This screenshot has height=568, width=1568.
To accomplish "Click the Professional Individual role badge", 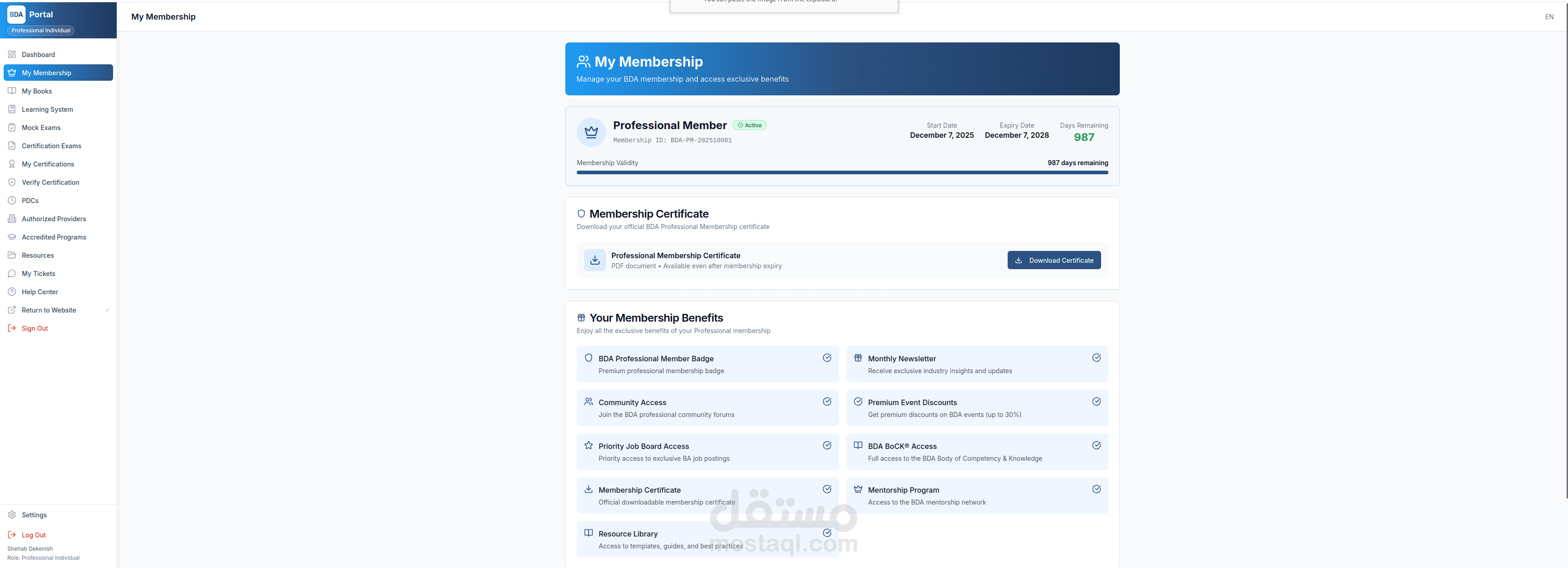I will tap(41, 31).
